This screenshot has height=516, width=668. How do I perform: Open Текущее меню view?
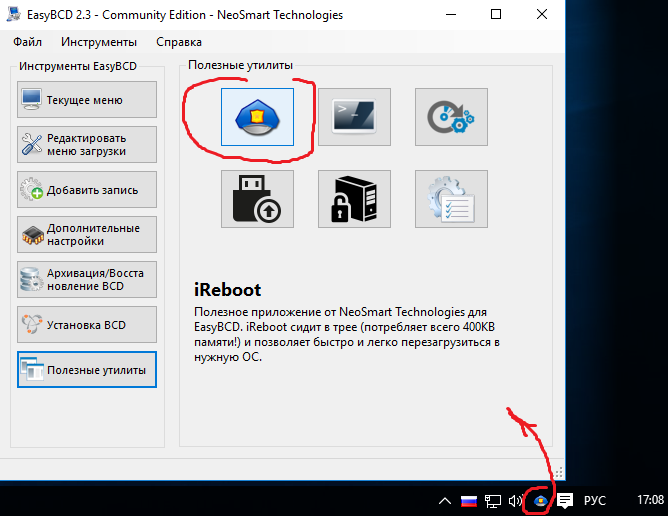tap(87, 100)
